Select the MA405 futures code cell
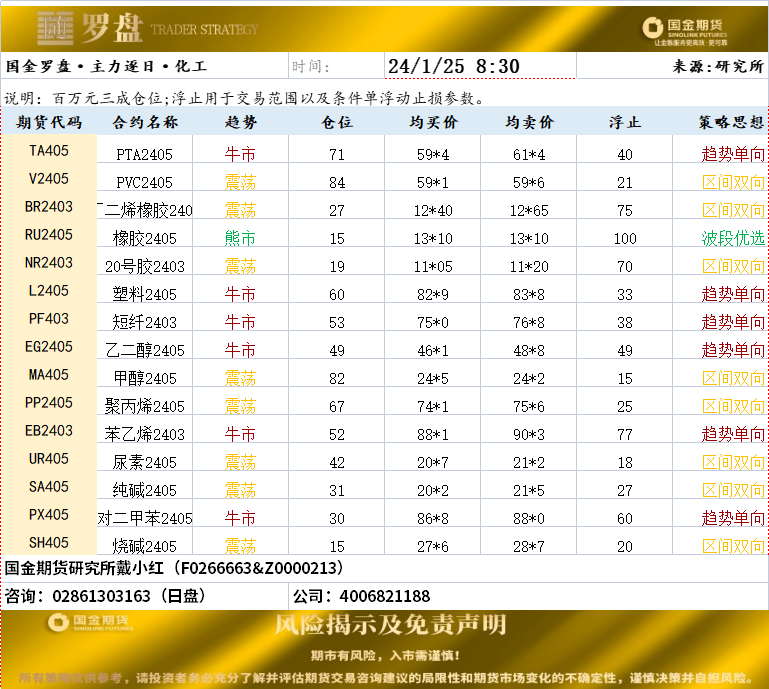The height and width of the screenshot is (689, 769). (x=49, y=374)
